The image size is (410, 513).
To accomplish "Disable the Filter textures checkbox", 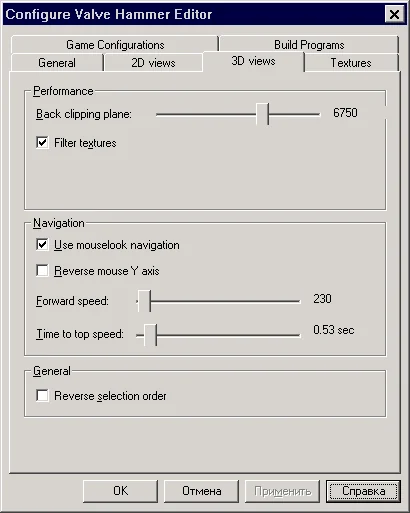I will coord(42,143).
